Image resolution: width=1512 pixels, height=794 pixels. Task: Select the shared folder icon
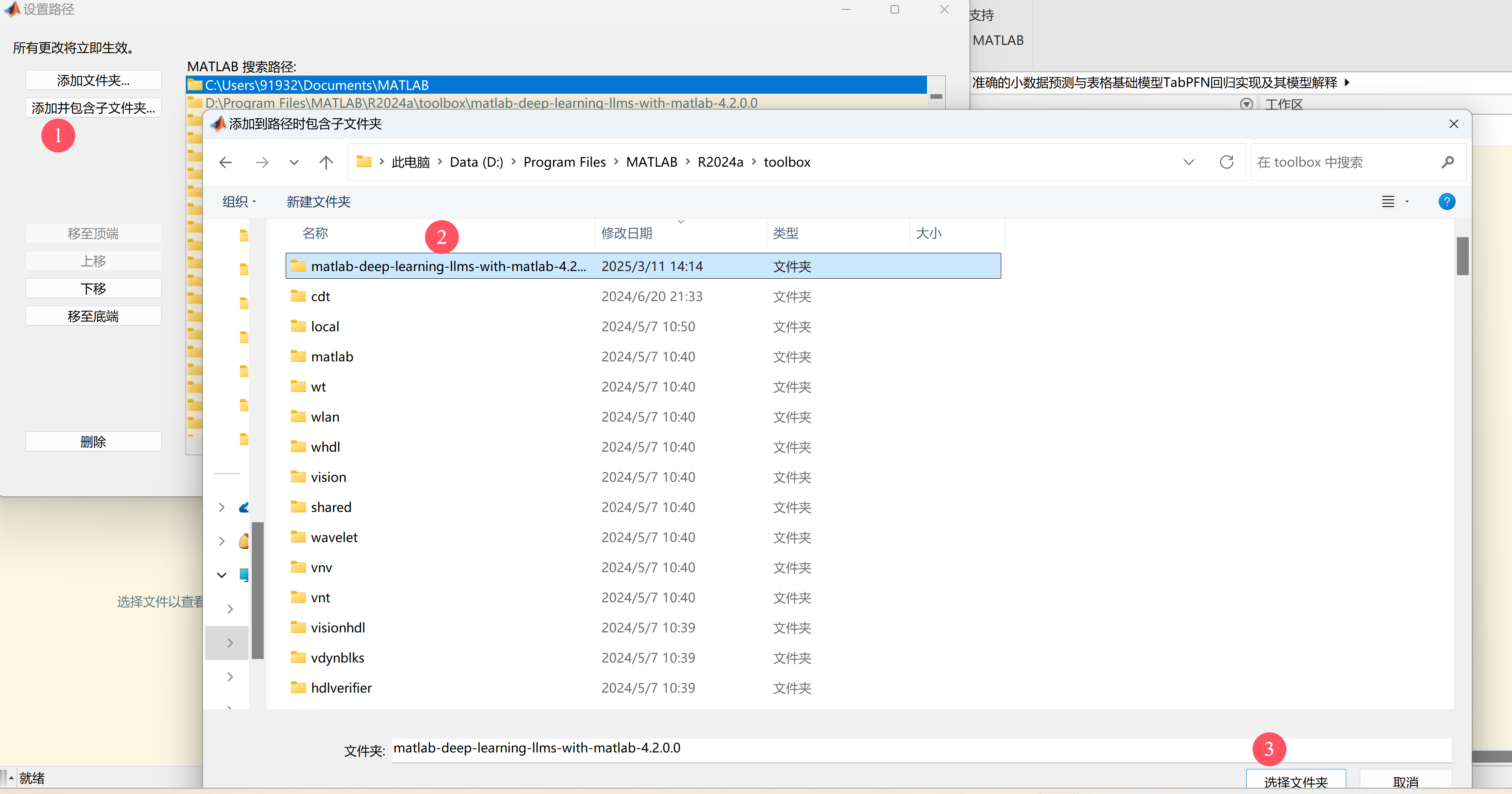(x=298, y=507)
